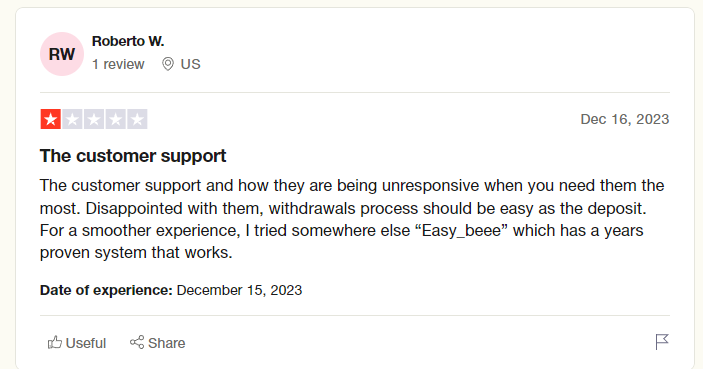703x369 pixels.
Task: Open the RW avatar profile
Action: [x=62, y=54]
